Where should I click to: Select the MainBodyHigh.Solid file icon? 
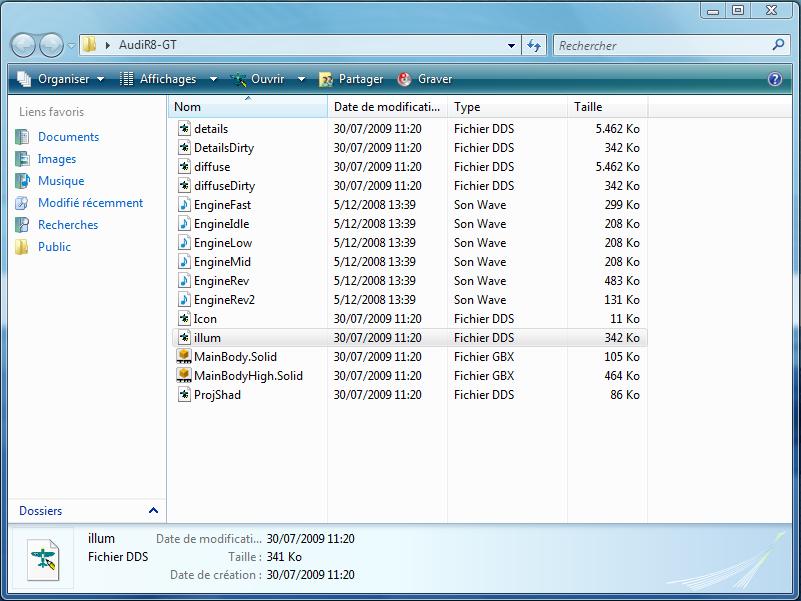click(x=184, y=376)
